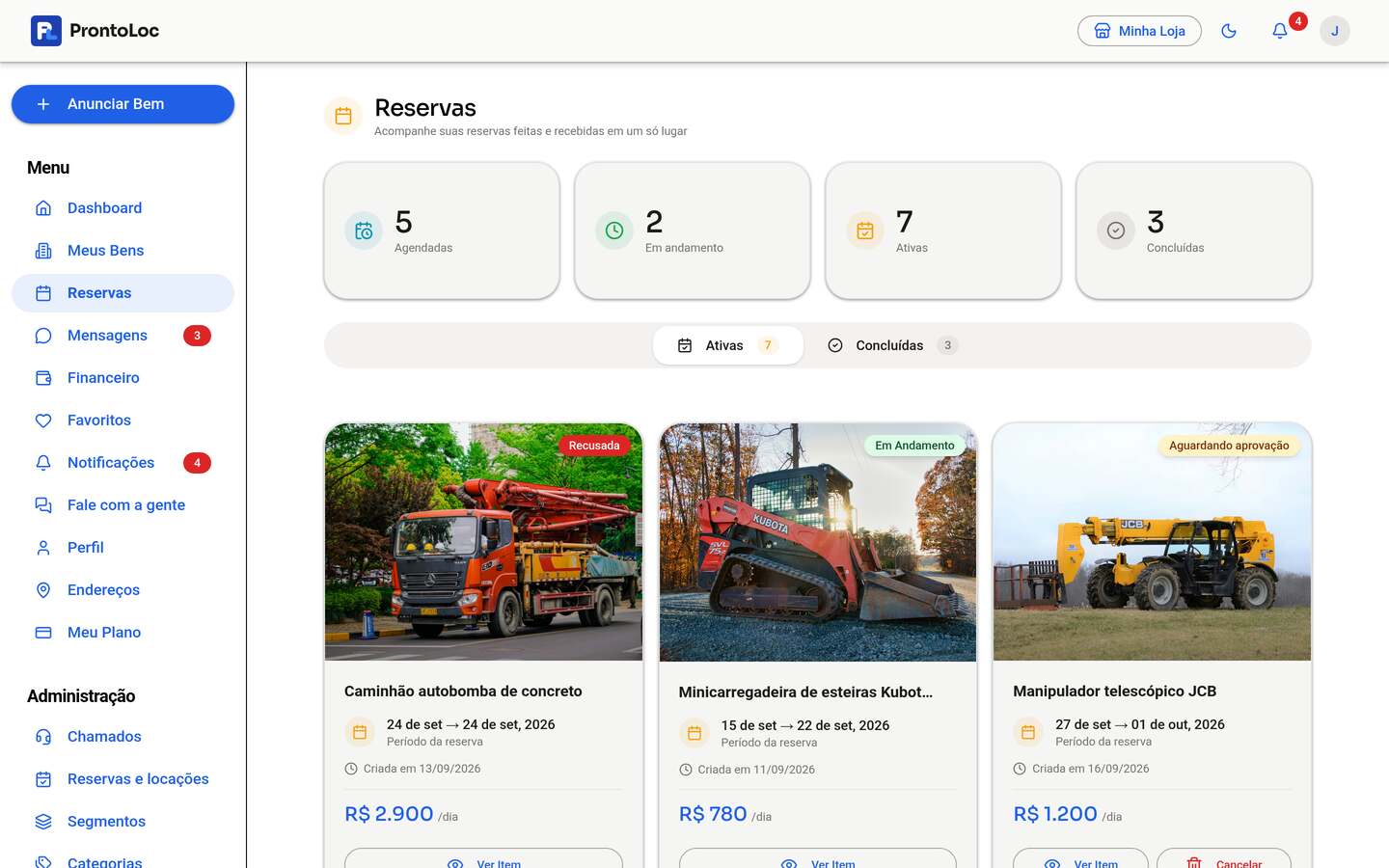Open the Kubota skid loader photo
This screenshot has height=868, width=1389.
point(818,542)
